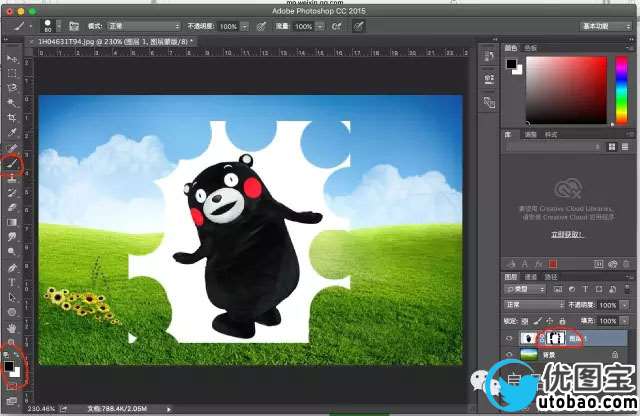Viewport: 640px width, 416px height.
Task: Open the 基本功能 workspace dropdown
Action: tap(605, 26)
